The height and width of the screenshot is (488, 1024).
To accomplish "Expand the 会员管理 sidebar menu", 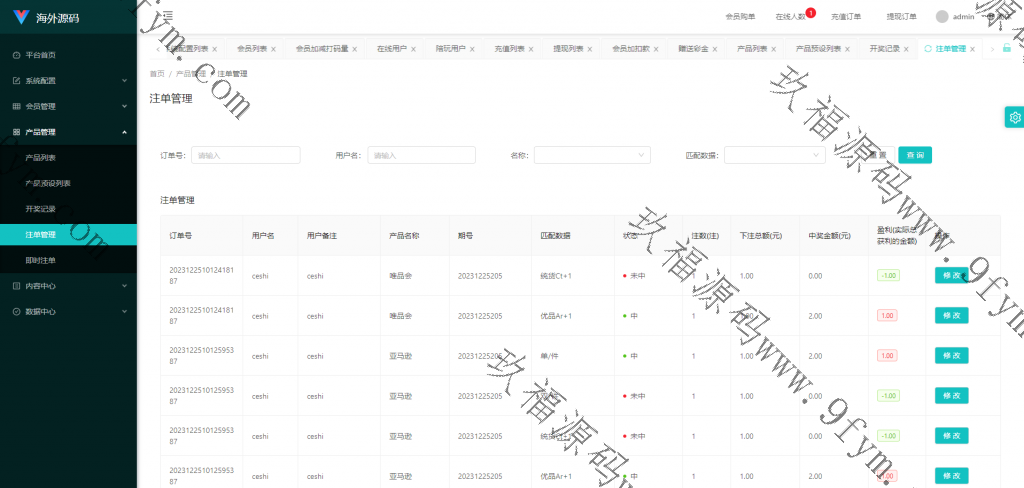I will [68, 106].
